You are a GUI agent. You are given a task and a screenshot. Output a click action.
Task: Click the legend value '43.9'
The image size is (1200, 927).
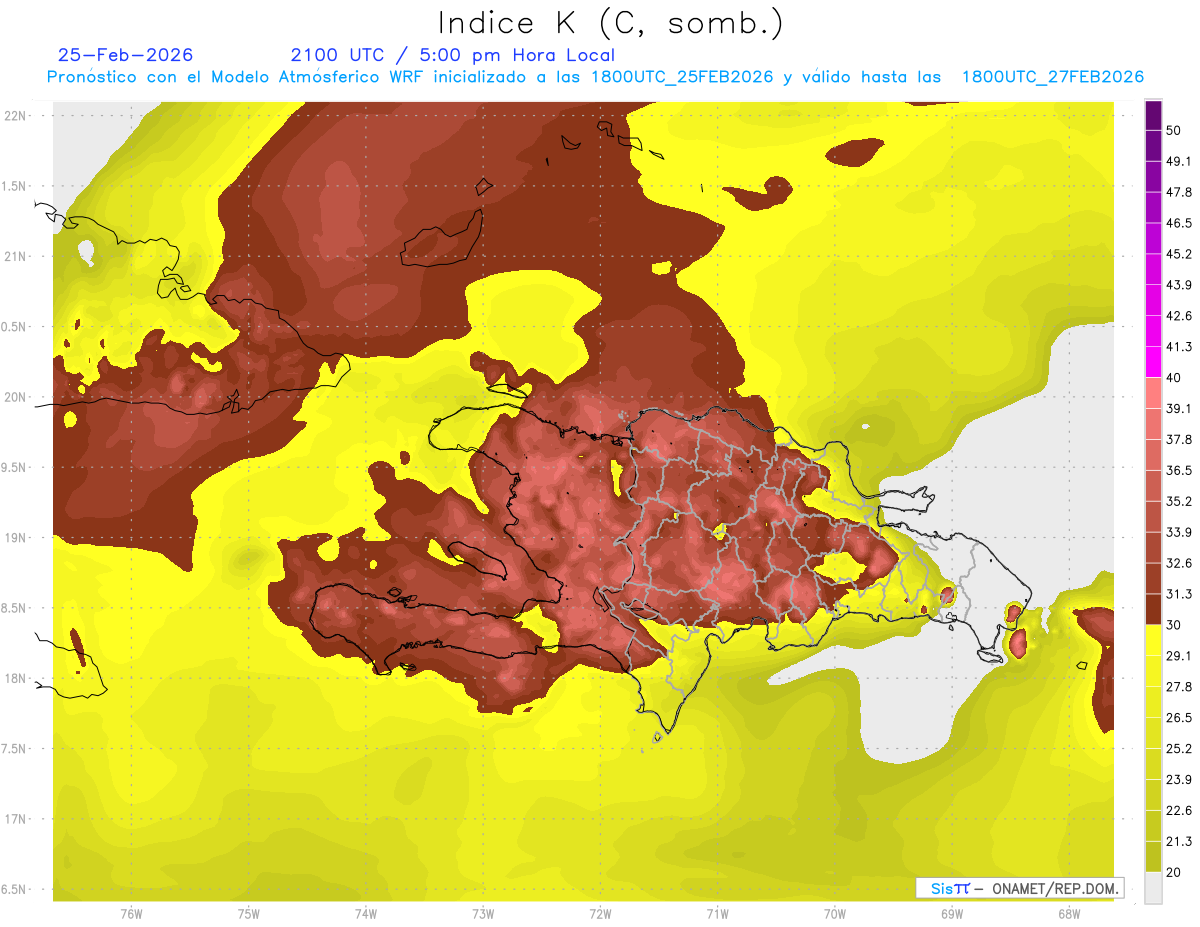pos(1179,285)
